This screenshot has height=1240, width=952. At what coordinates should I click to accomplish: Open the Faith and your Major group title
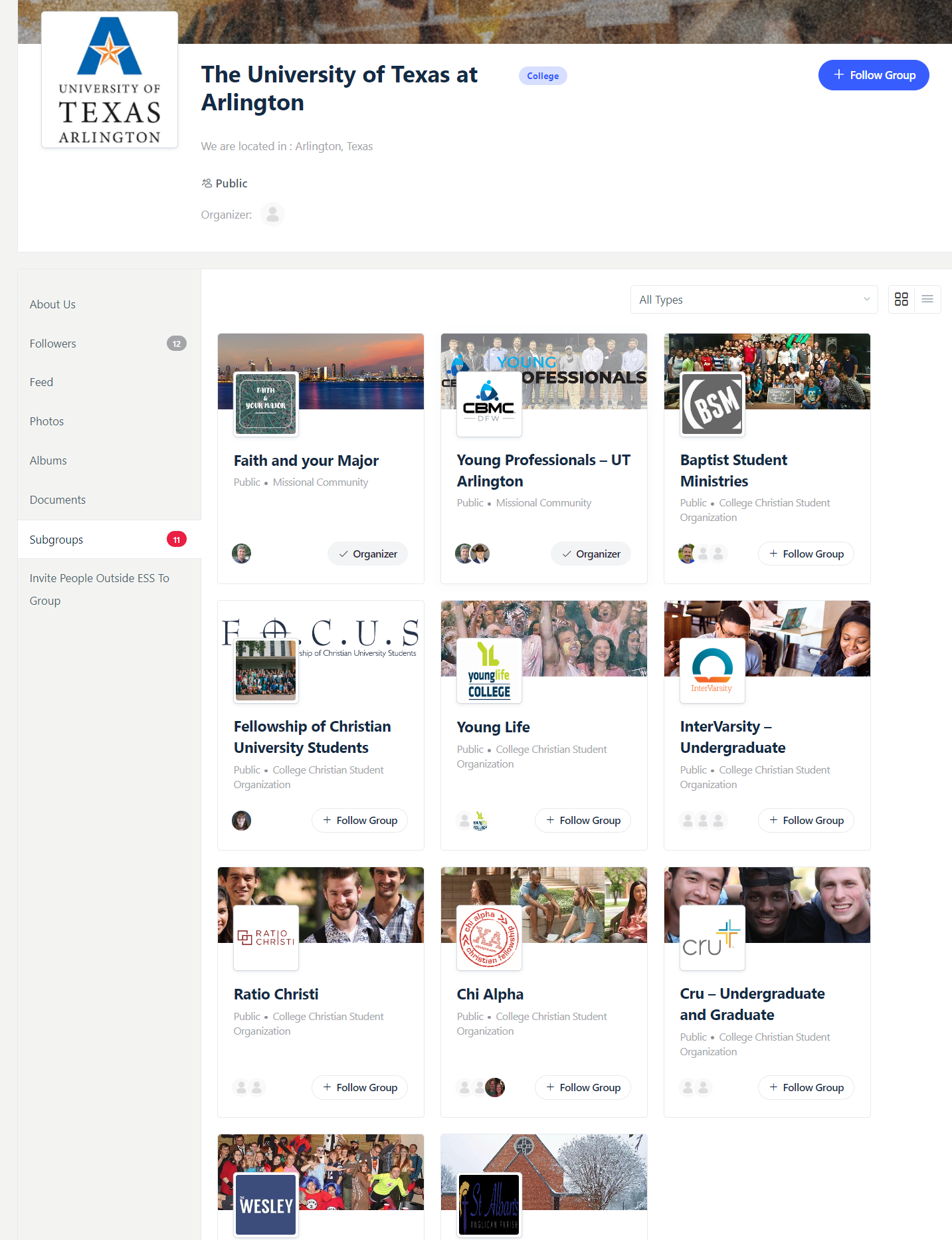pyautogui.click(x=306, y=461)
